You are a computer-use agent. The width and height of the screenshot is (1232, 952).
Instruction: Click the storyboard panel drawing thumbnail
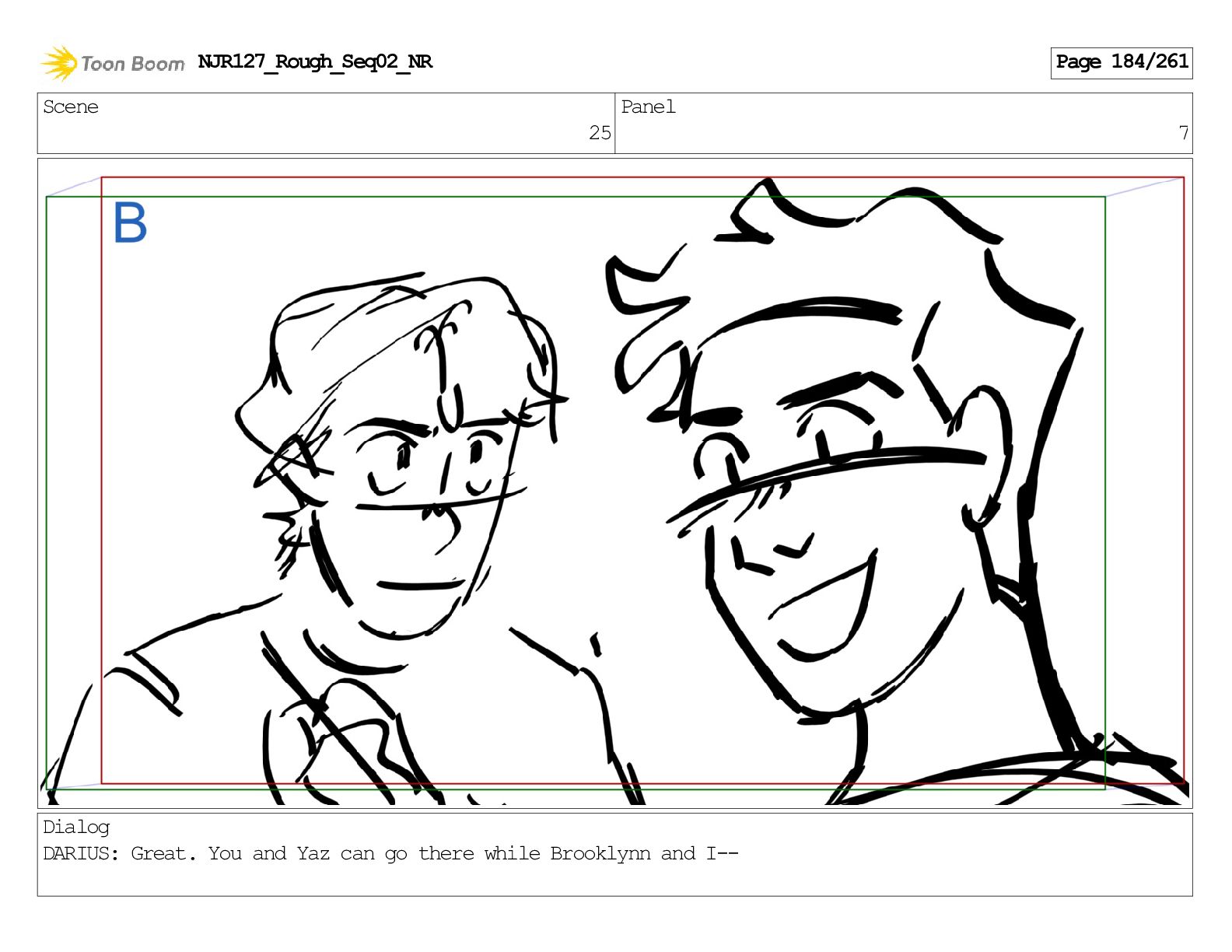[x=614, y=483]
